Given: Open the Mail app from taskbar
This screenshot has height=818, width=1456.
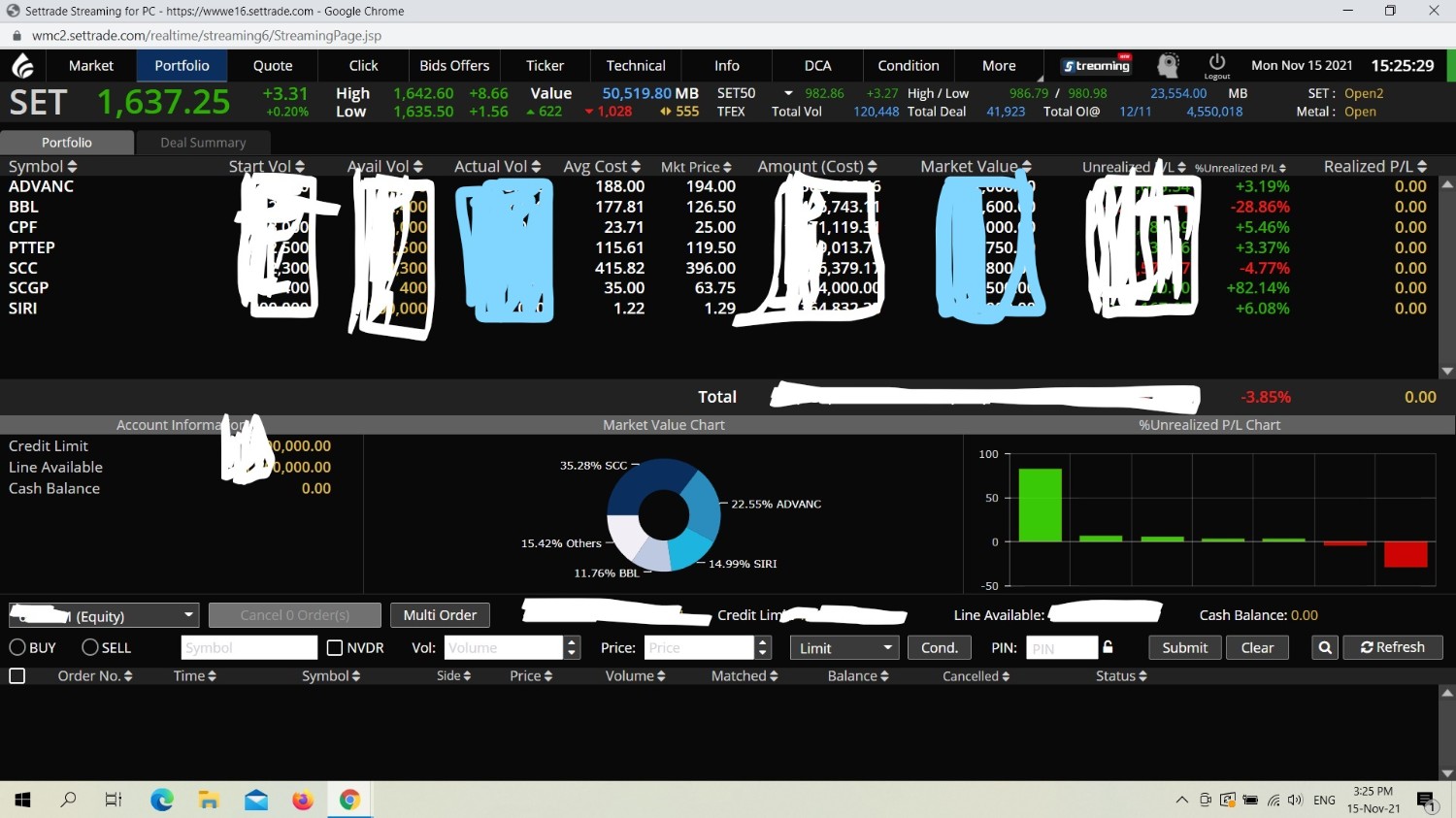Looking at the screenshot, I should 256,800.
